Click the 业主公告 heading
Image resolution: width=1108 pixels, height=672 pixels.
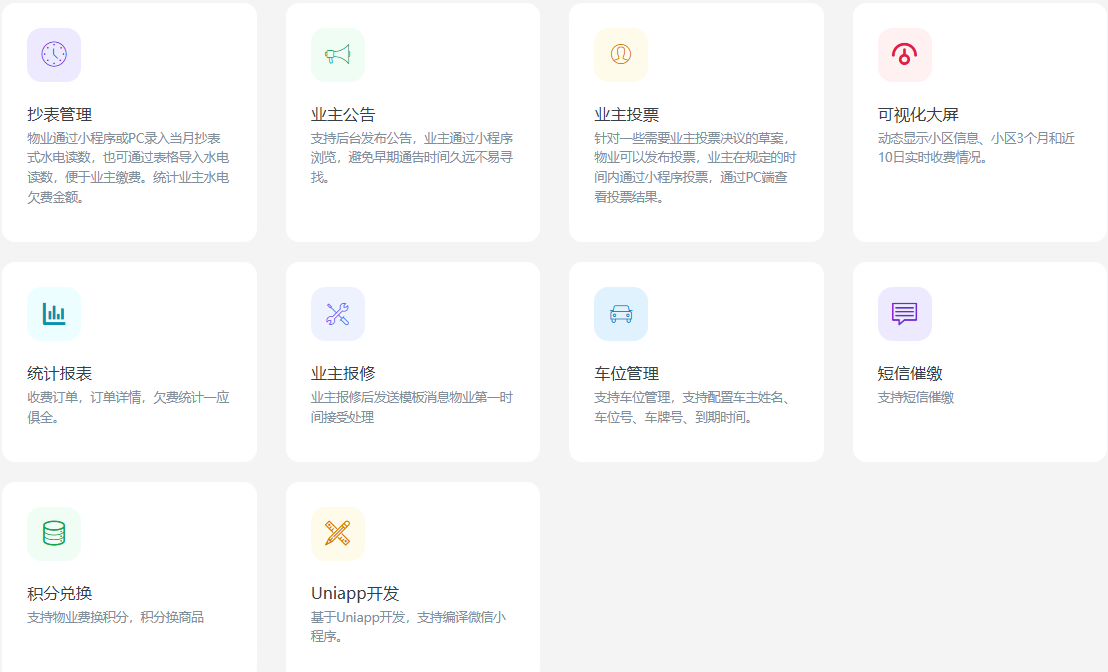click(343, 115)
